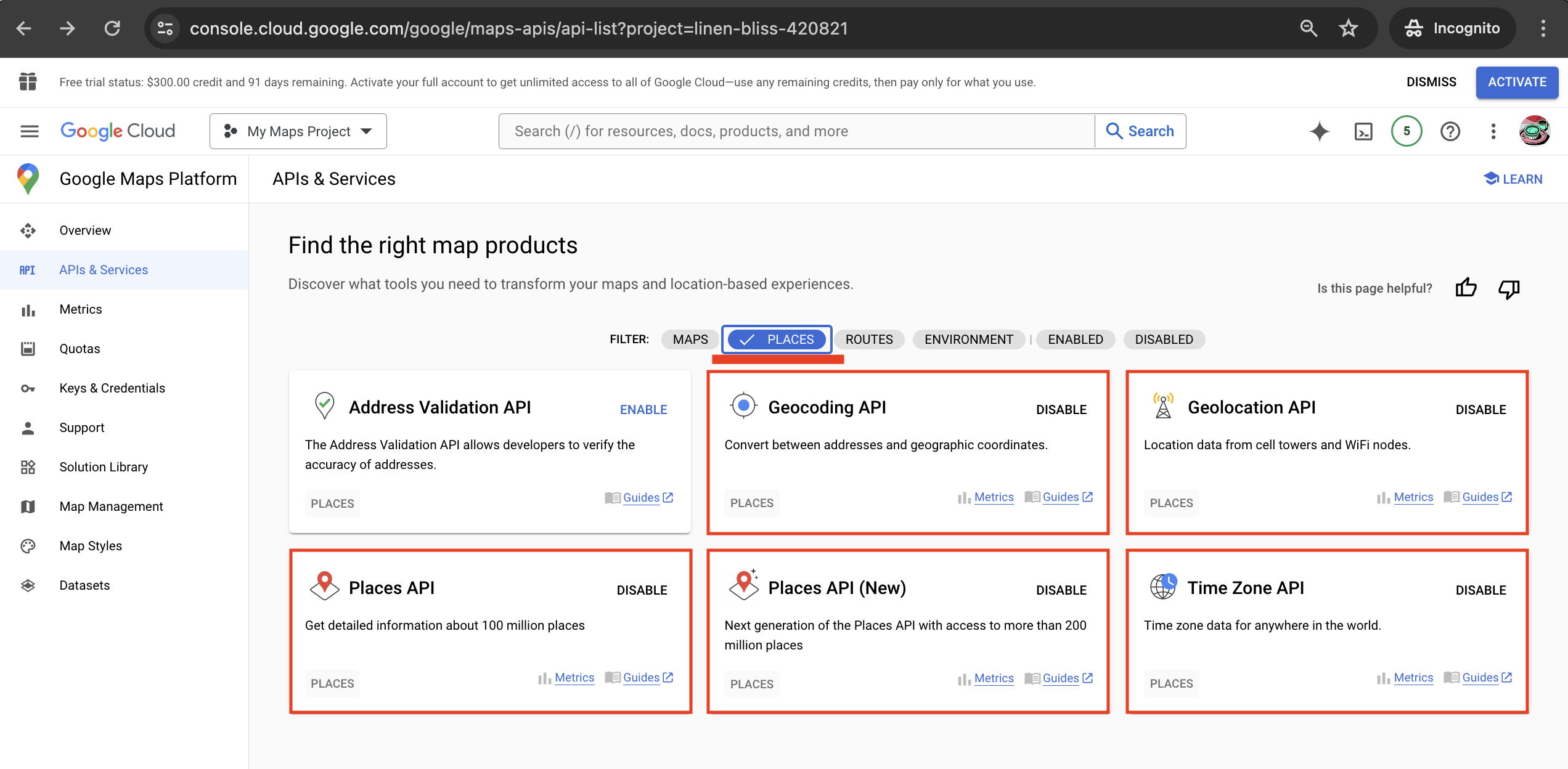Screen dimensions: 1568x769
Task: Open the navigation hamburger menu
Action: click(x=28, y=131)
